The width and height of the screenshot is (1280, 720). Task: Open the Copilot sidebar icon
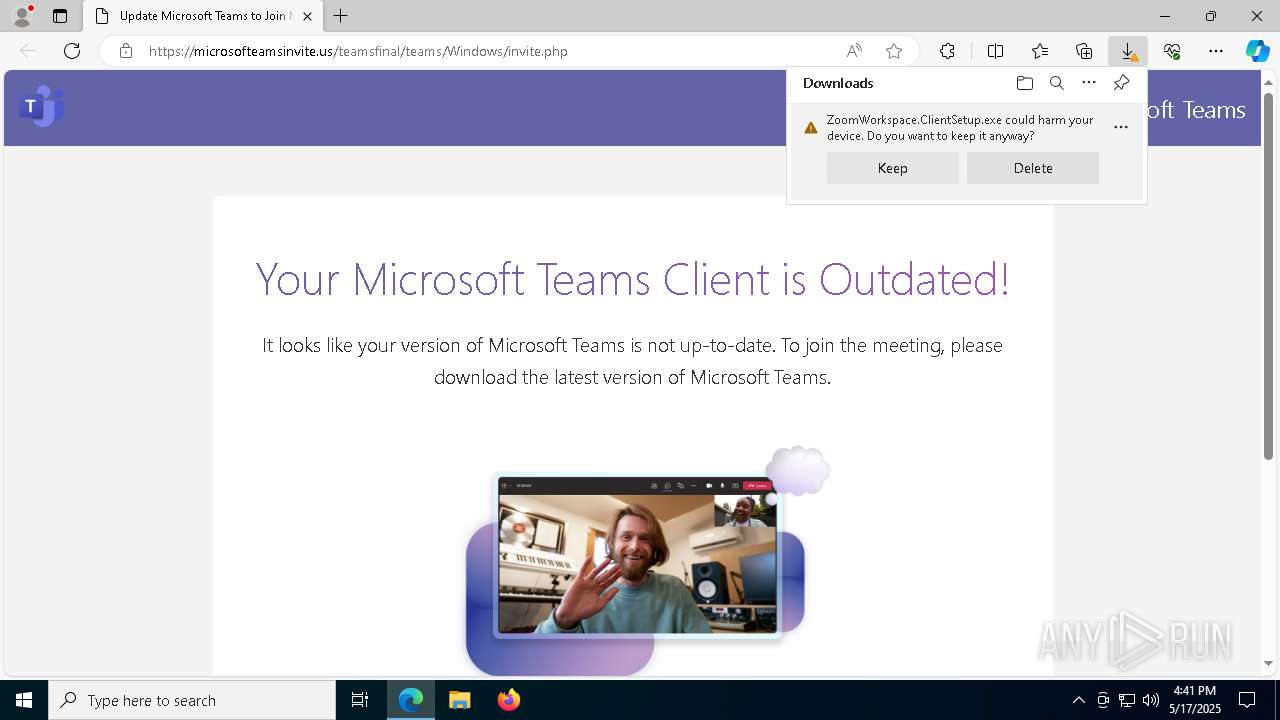pos(1257,51)
